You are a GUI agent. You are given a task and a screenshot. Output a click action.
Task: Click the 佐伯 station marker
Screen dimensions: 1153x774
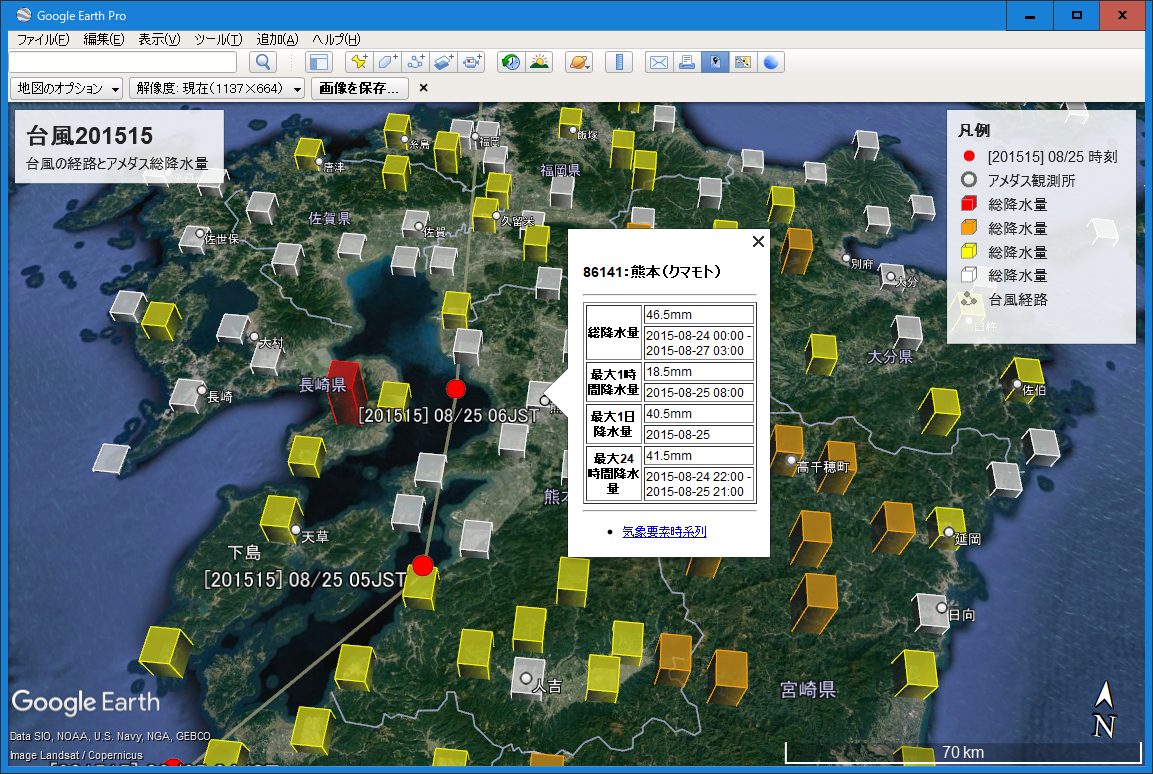pyautogui.click(x=1017, y=384)
